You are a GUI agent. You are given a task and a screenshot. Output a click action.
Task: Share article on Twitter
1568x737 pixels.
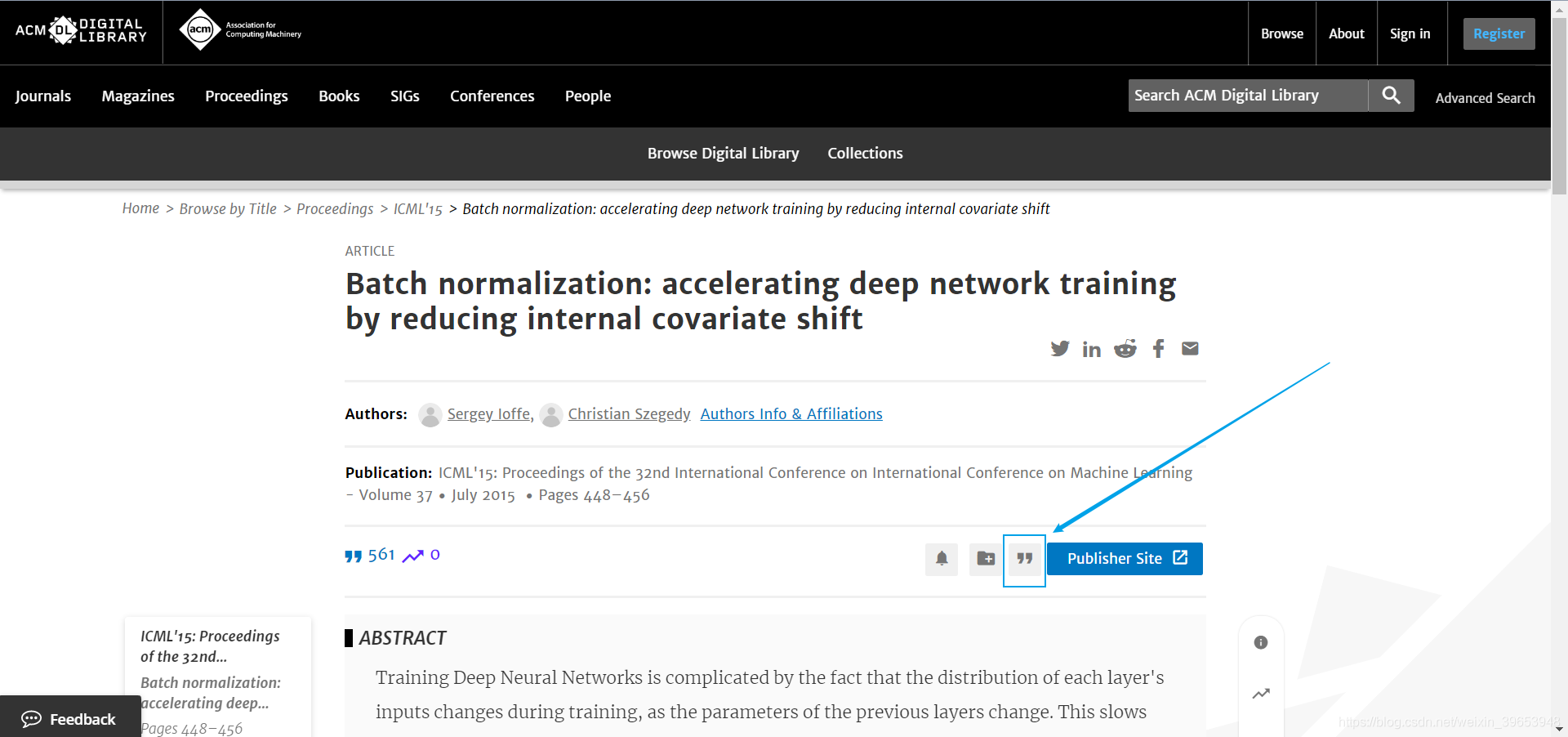(x=1059, y=349)
